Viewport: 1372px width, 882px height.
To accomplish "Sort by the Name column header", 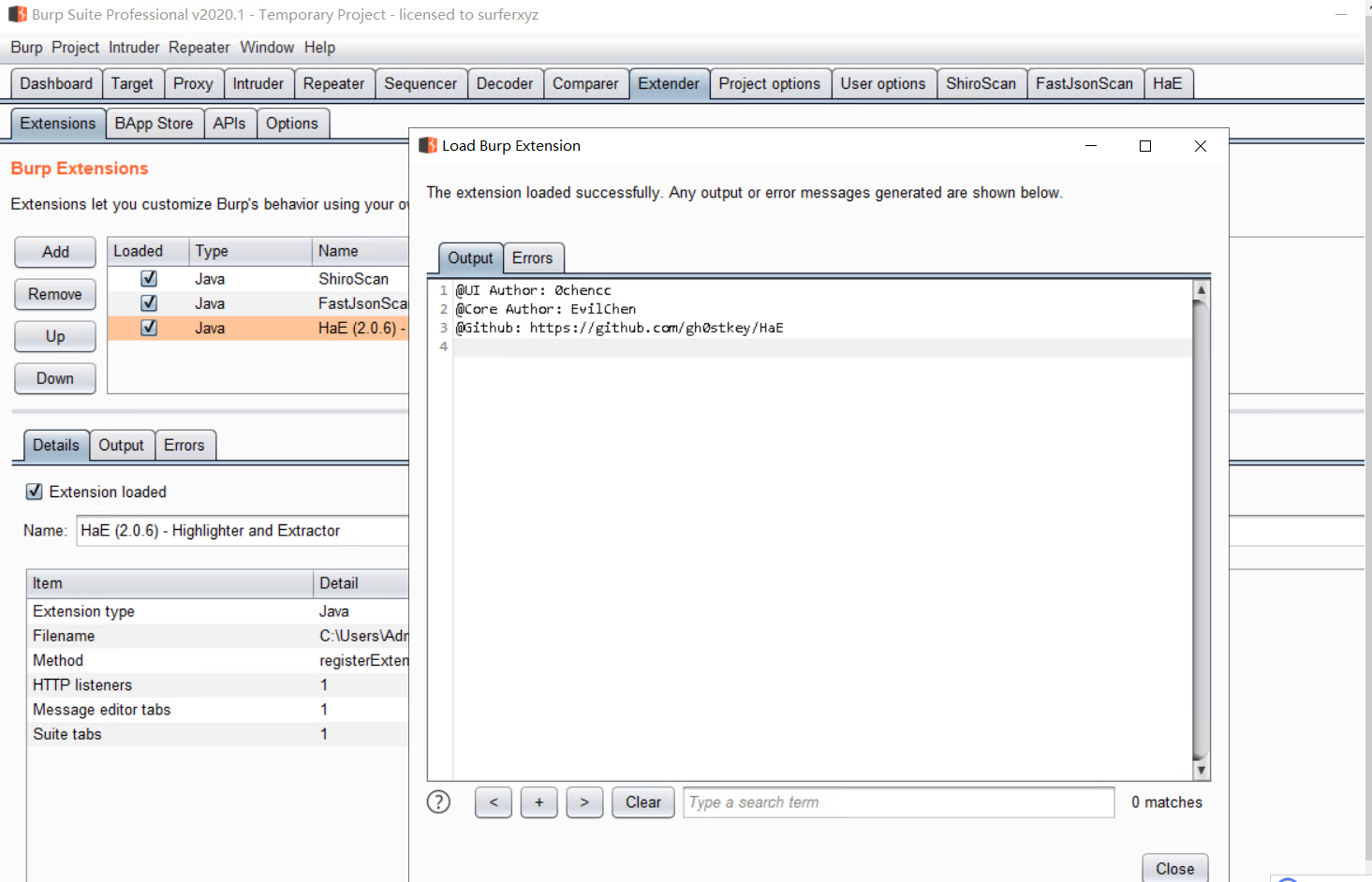I will pos(361,251).
